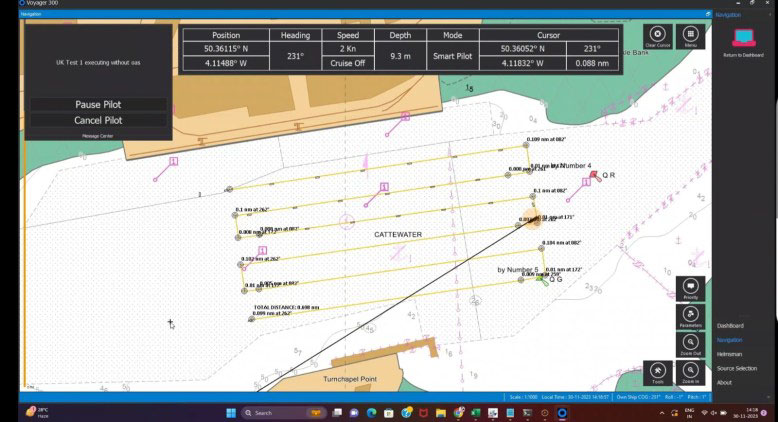Click cursor longitude 4.11832° W
Image resolution: width=778 pixels, height=422 pixels.
coord(522,63)
